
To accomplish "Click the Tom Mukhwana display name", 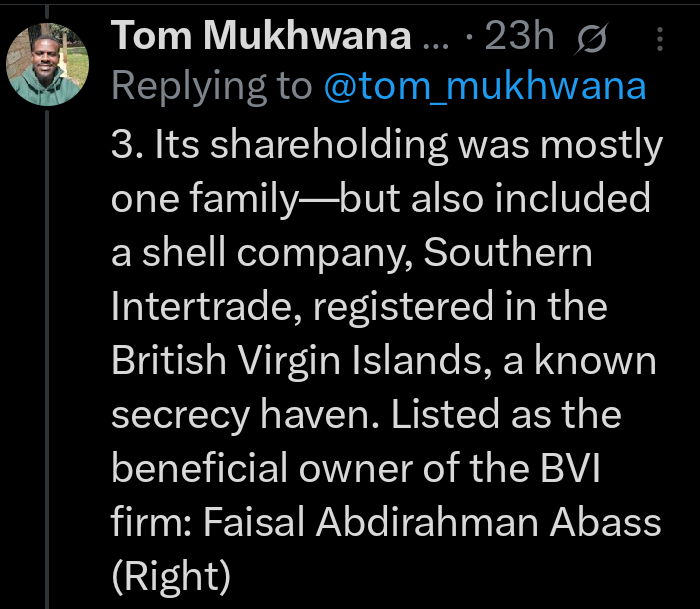I will [261, 36].
